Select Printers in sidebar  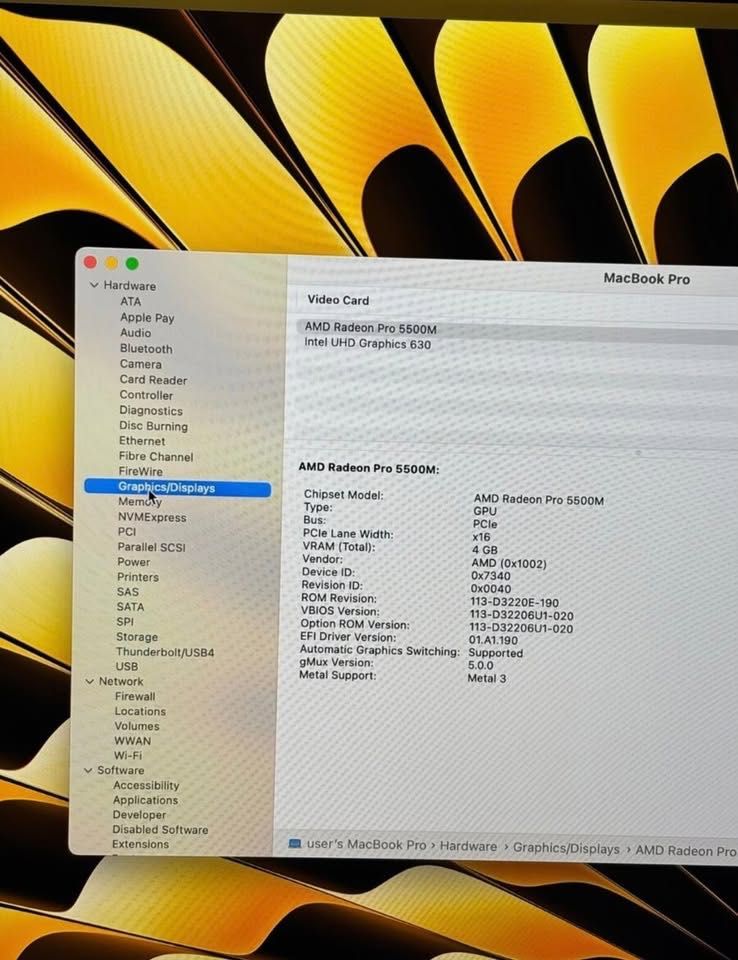coord(138,577)
